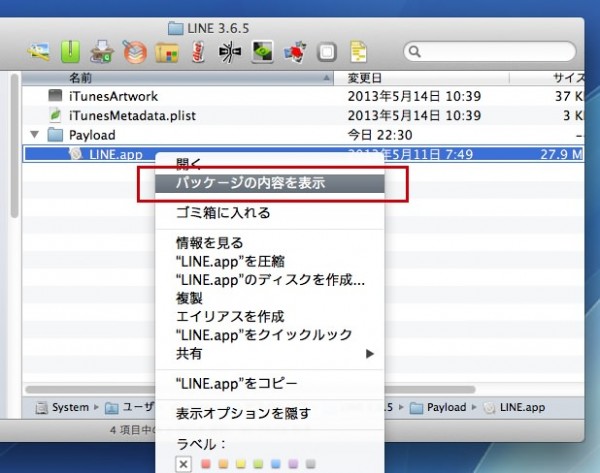Click the modified date of iTunesArtwork

click(414, 96)
